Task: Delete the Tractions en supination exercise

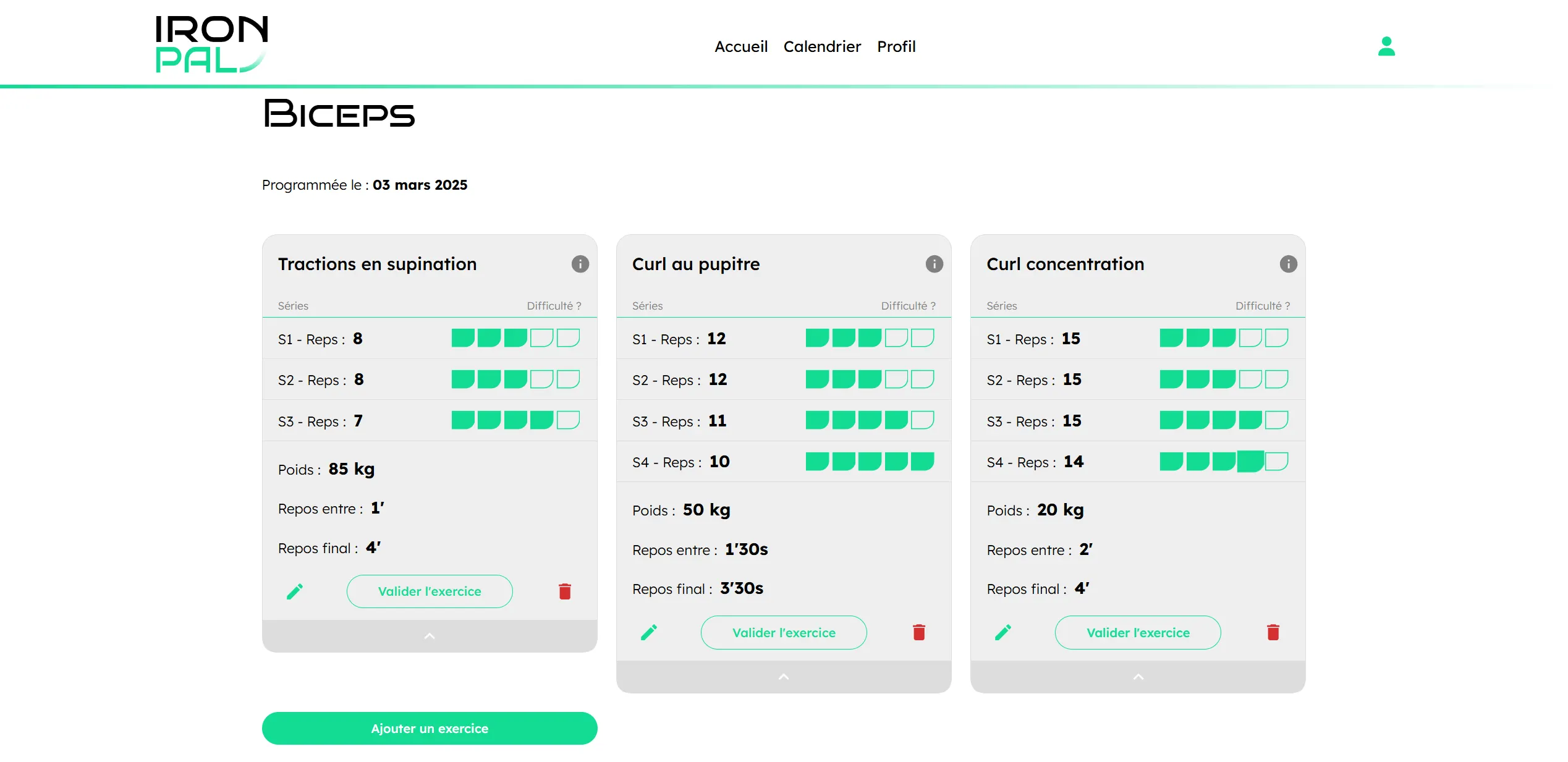Action: (564, 591)
